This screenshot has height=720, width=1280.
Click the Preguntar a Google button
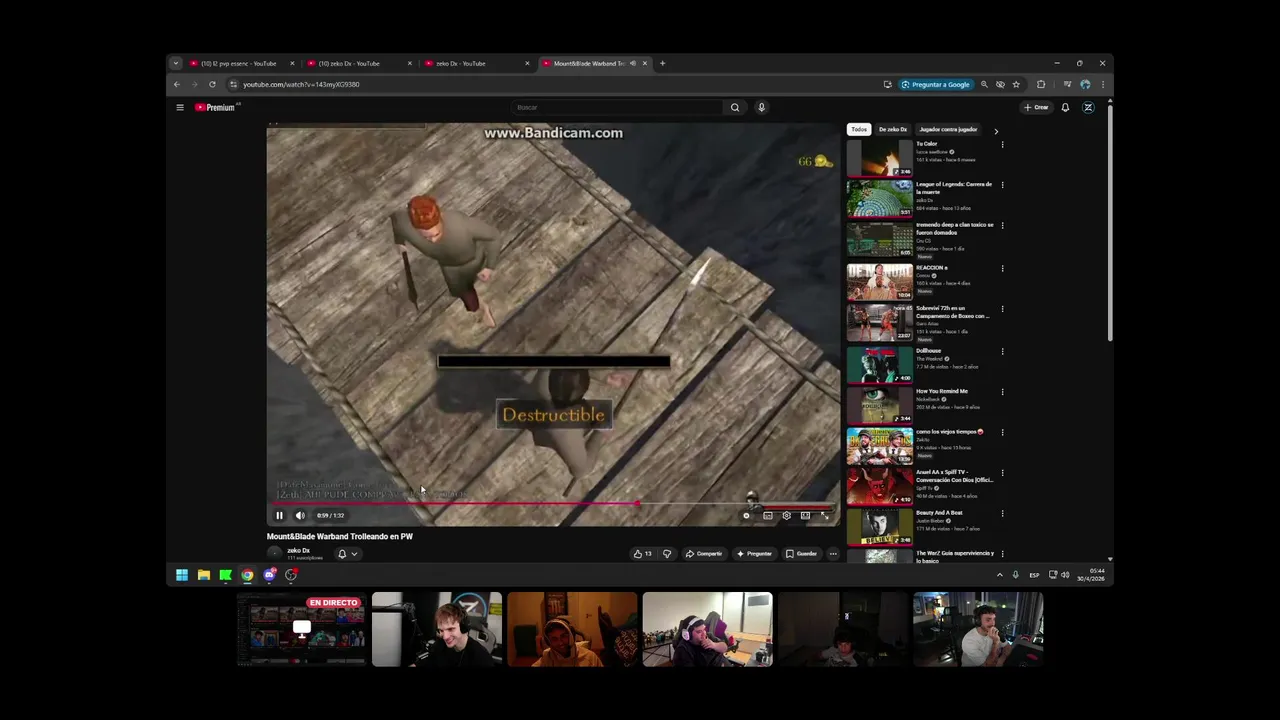(x=935, y=84)
